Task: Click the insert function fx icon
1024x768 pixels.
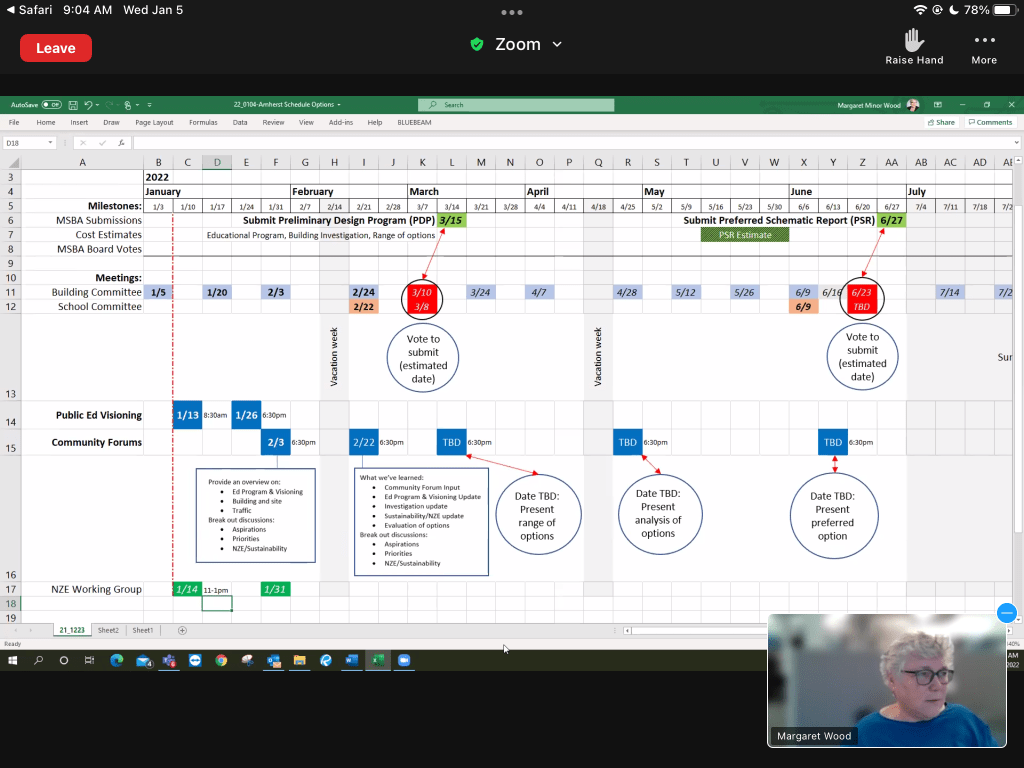Action: (x=121, y=143)
